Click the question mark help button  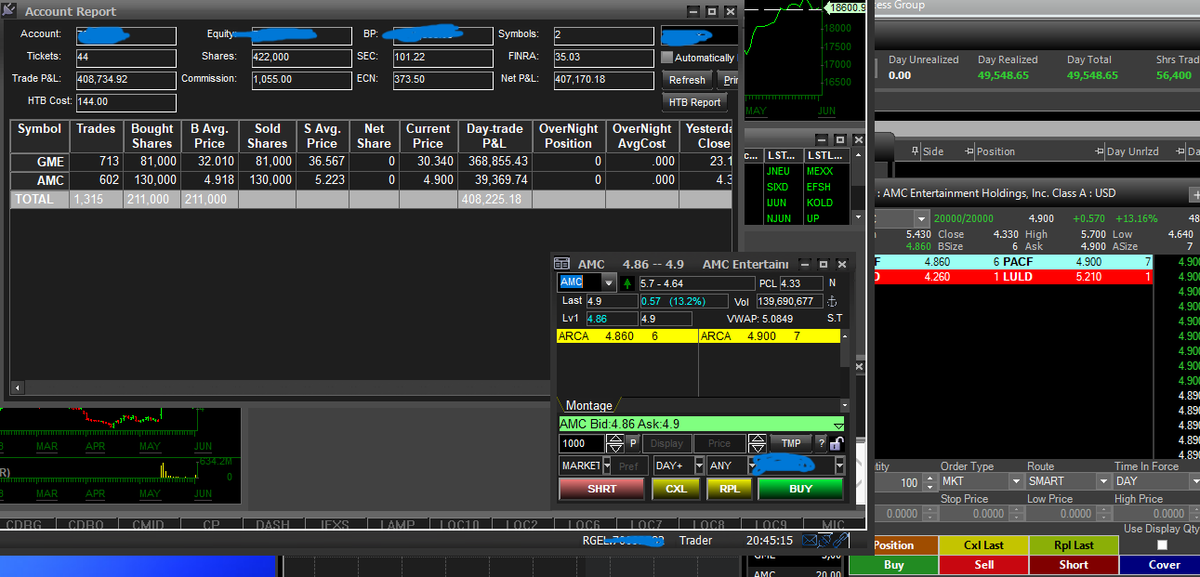821,444
